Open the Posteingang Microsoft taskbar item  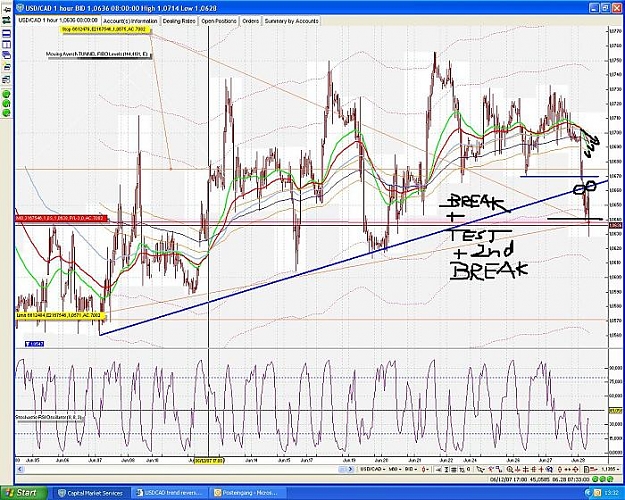tap(248, 493)
